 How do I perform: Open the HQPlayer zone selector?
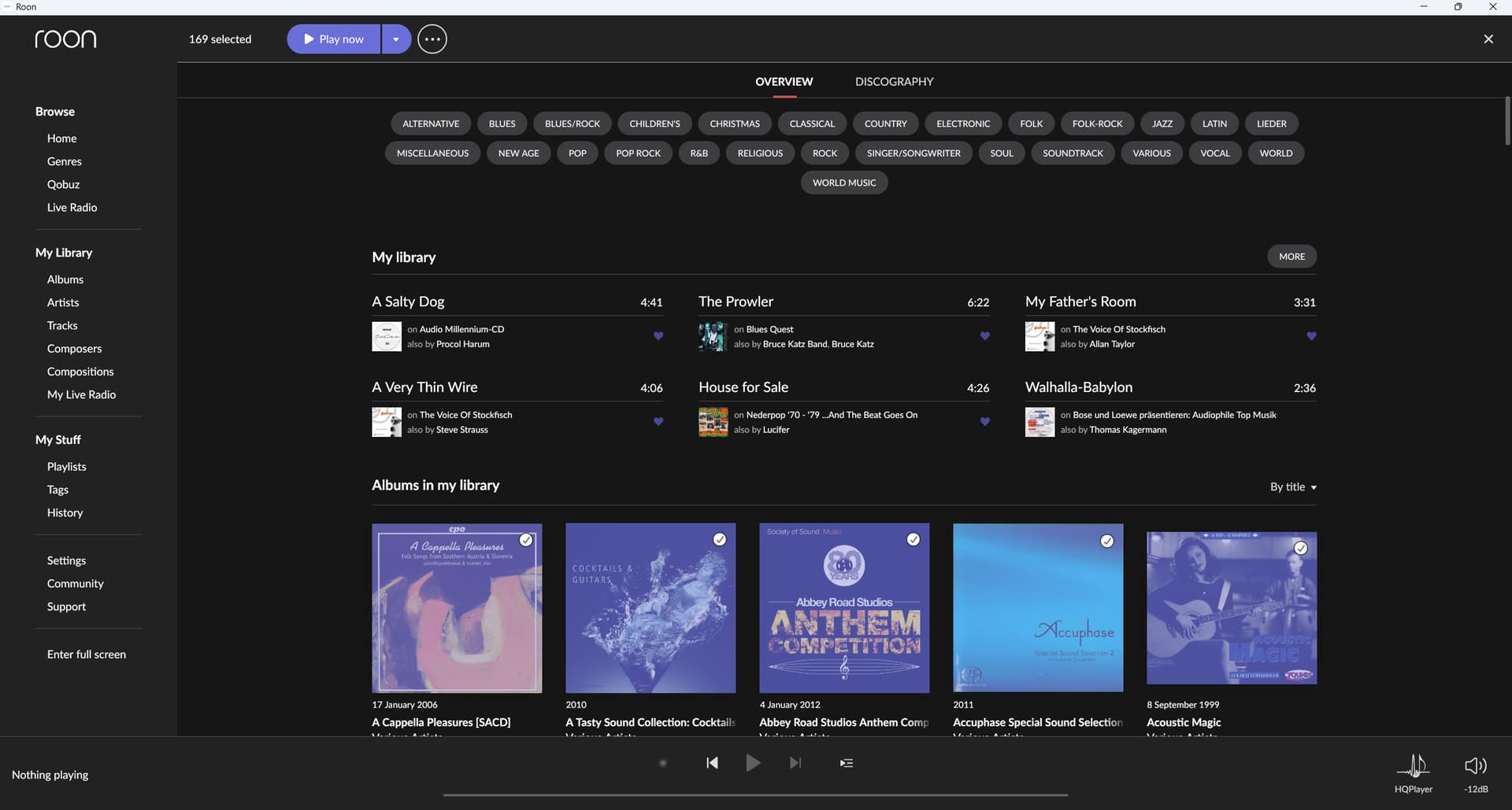click(x=1413, y=771)
